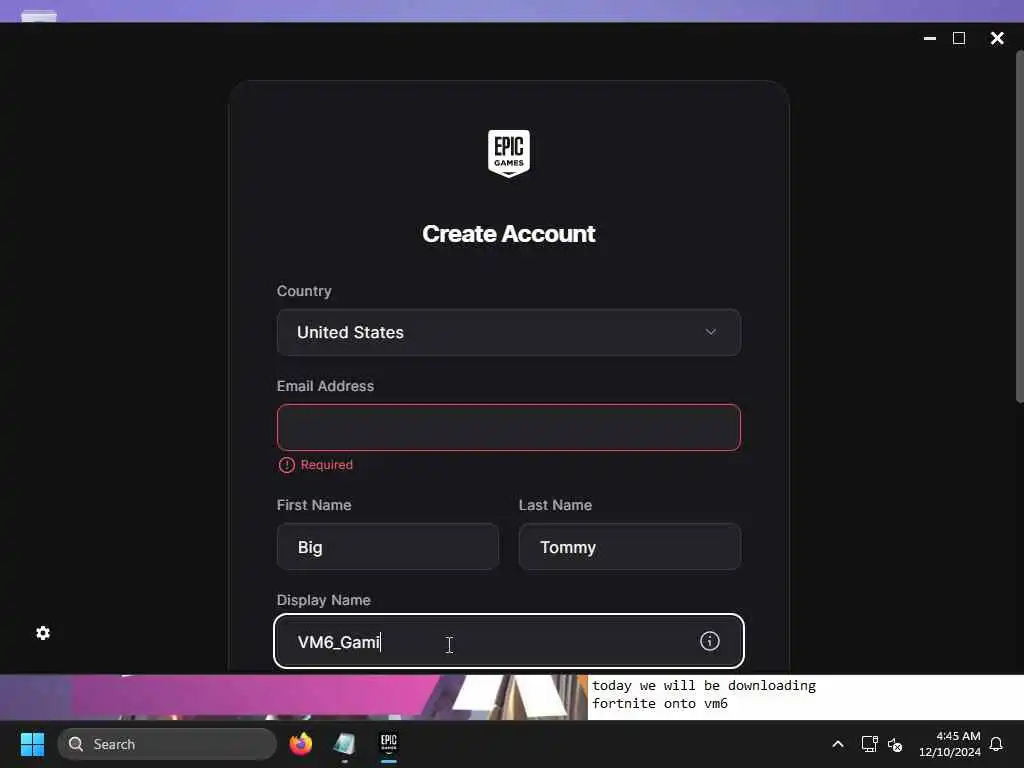Image resolution: width=1024 pixels, height=768 pixels.
Task: Minimize the Epic Games window
Action: [930, 39]
